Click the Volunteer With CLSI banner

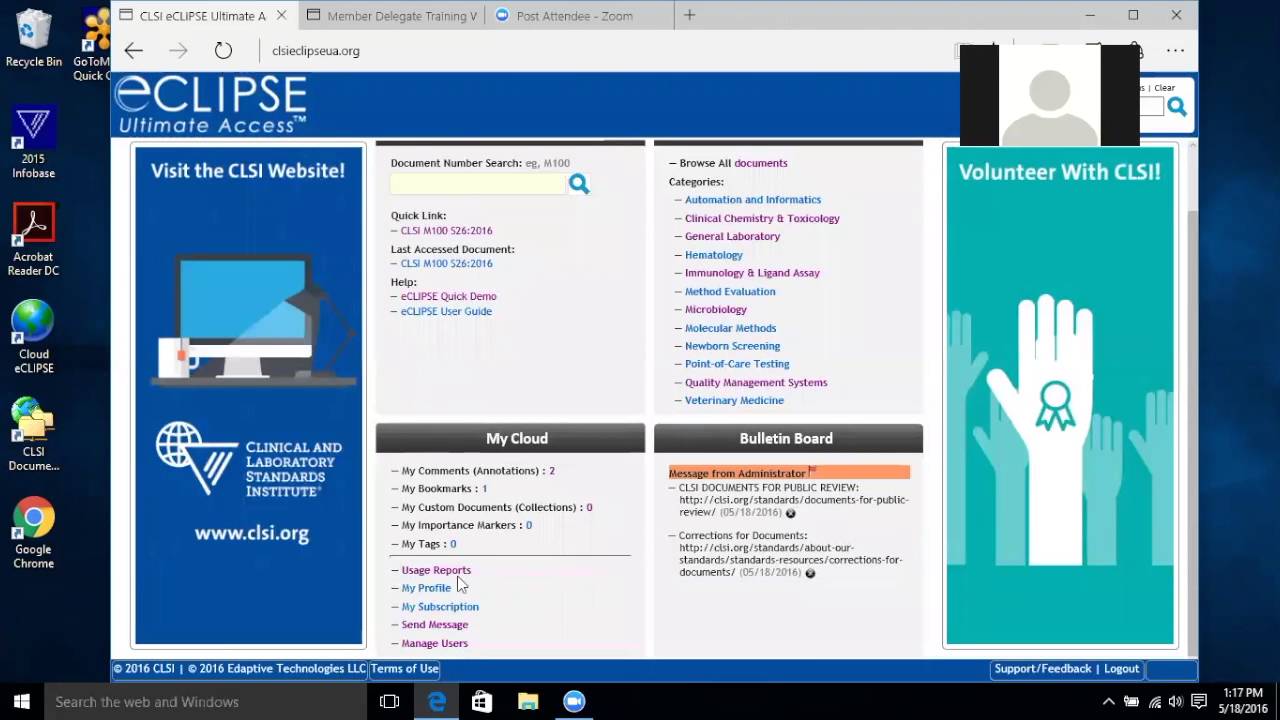coord(1060,396)
